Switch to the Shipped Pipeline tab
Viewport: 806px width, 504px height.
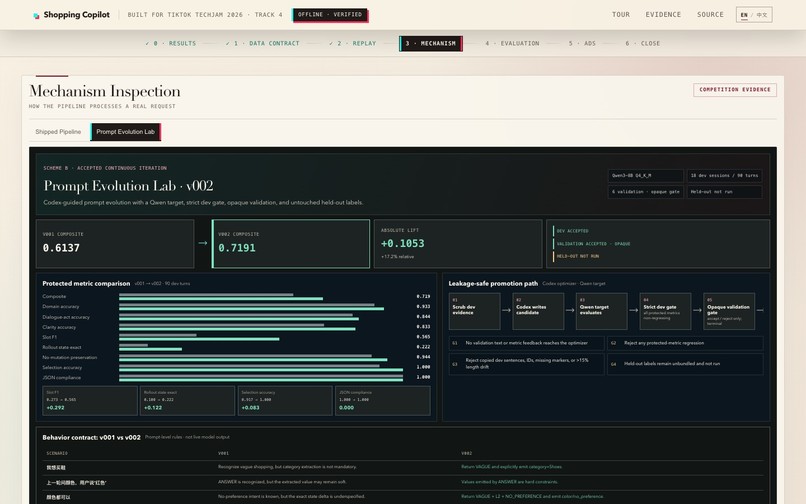point(58,132)
